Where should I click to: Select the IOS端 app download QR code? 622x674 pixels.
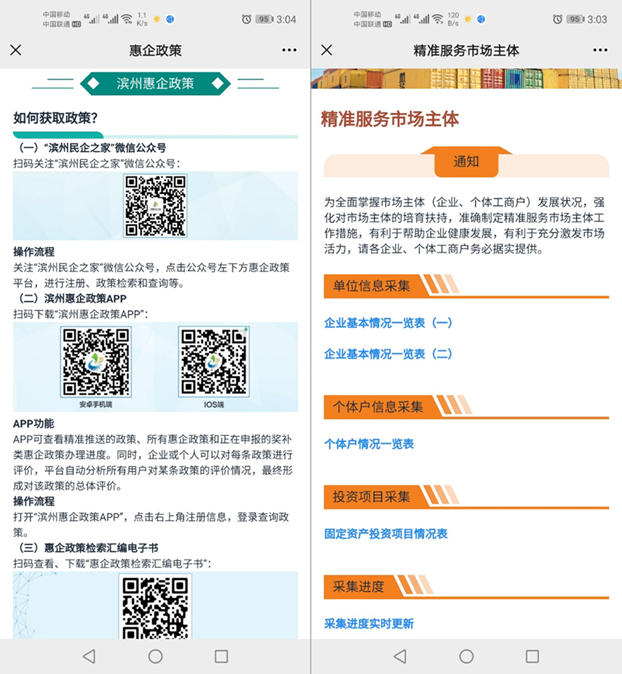click(x=213, y=361)
